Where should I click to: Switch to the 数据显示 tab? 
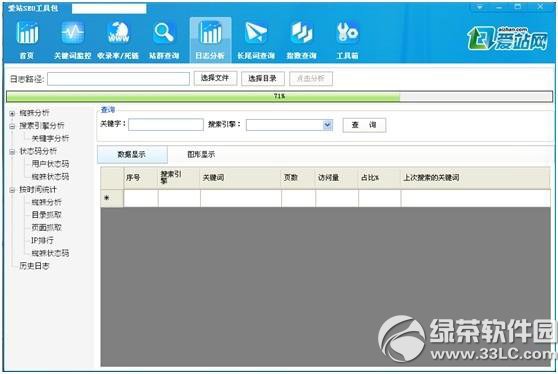[x=132, y=154]
